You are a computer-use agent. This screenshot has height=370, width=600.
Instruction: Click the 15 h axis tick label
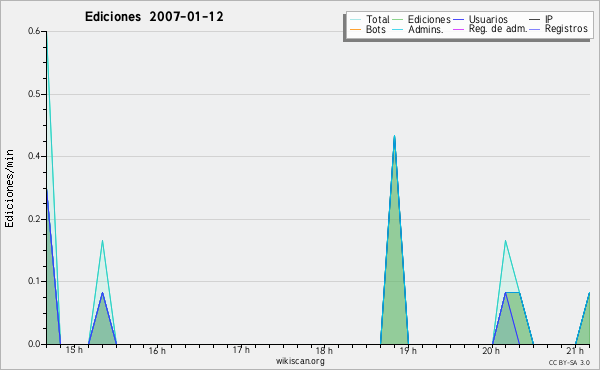click(74, 350)
